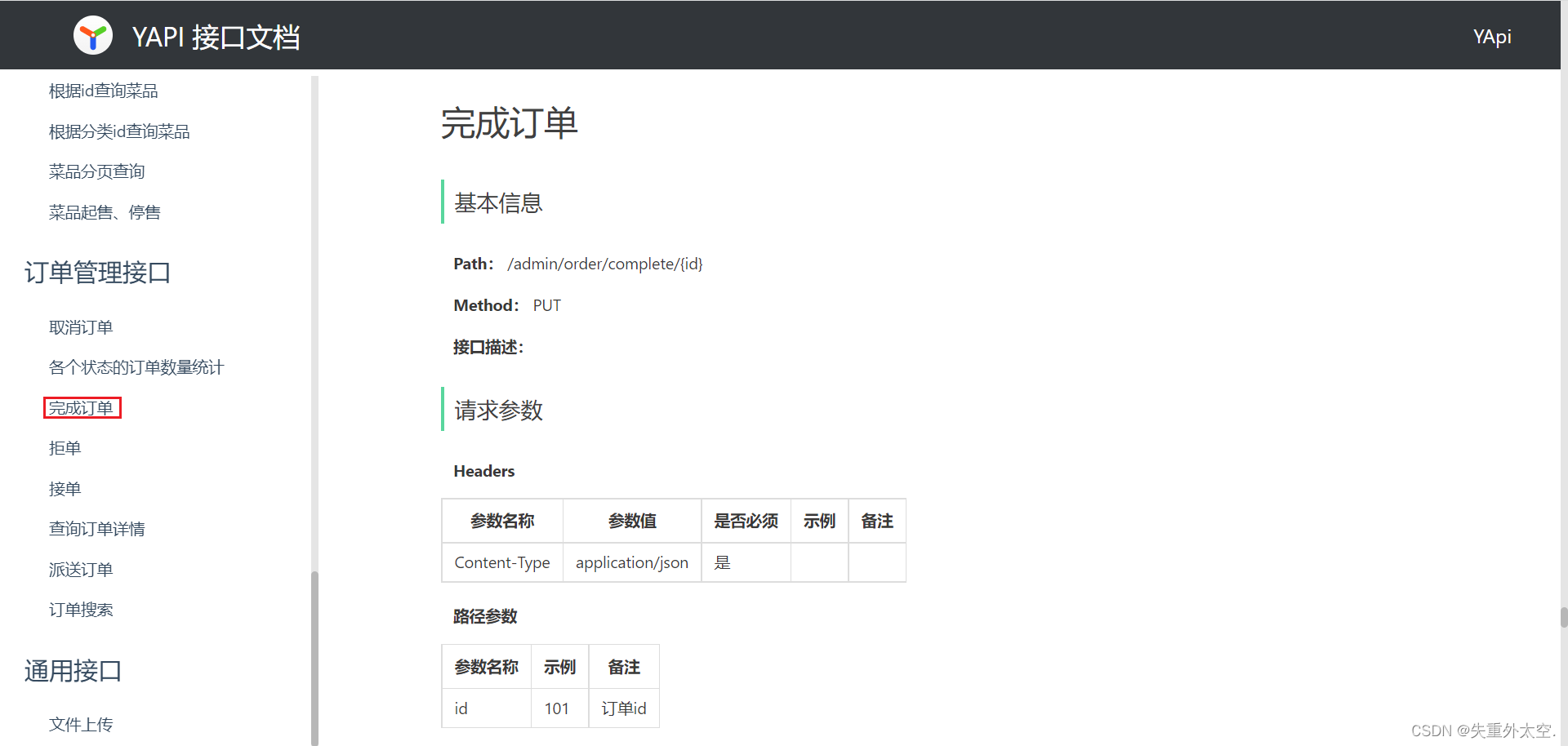Click the 参数值 column header
Screen dimensions: 1568x746
pyautogui.click(x=632, y=521)
